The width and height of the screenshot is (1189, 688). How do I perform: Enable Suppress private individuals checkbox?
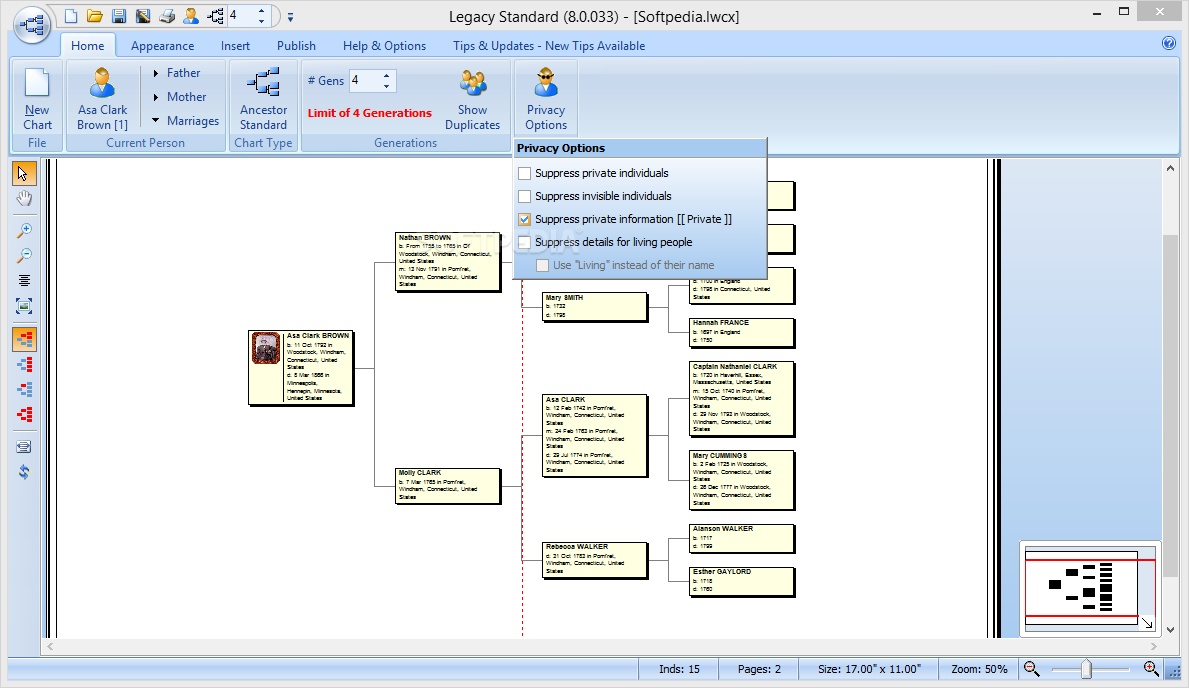[524, 174]
